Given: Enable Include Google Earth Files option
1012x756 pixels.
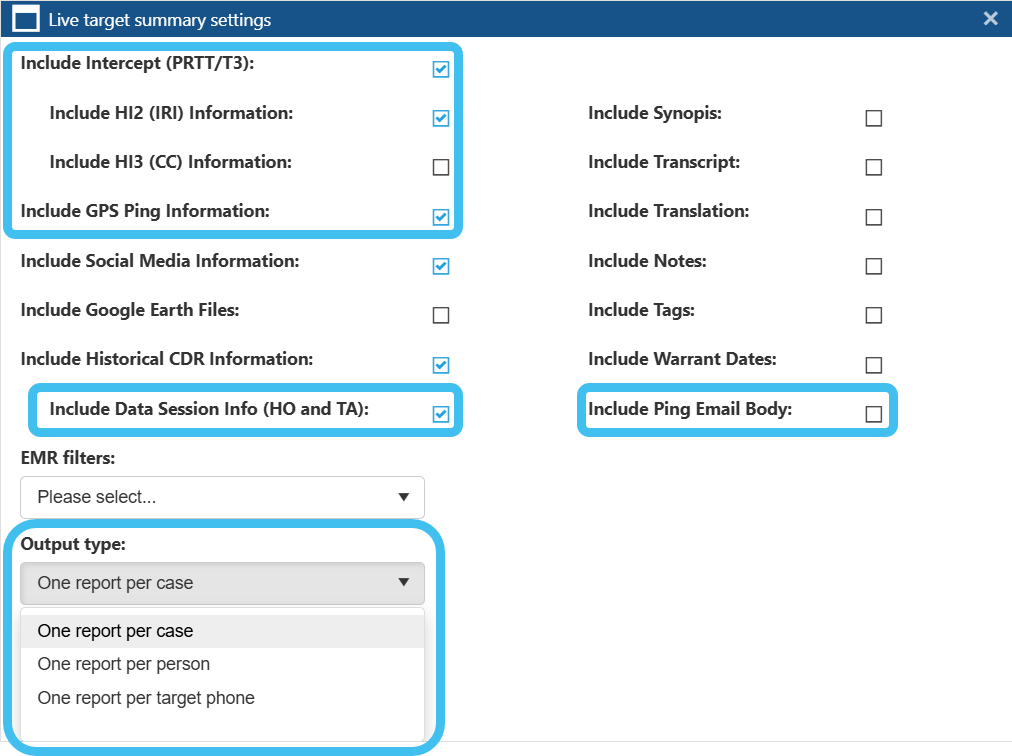Looking at the screenshot, I should [441, 315].
